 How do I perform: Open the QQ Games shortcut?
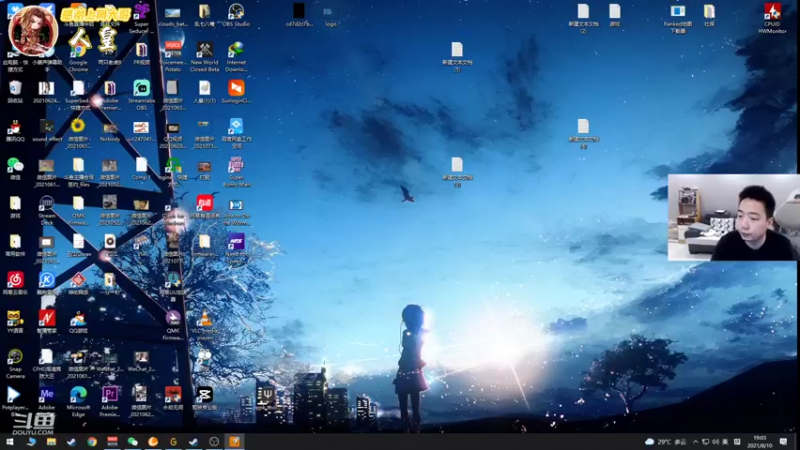click(78, 322)
